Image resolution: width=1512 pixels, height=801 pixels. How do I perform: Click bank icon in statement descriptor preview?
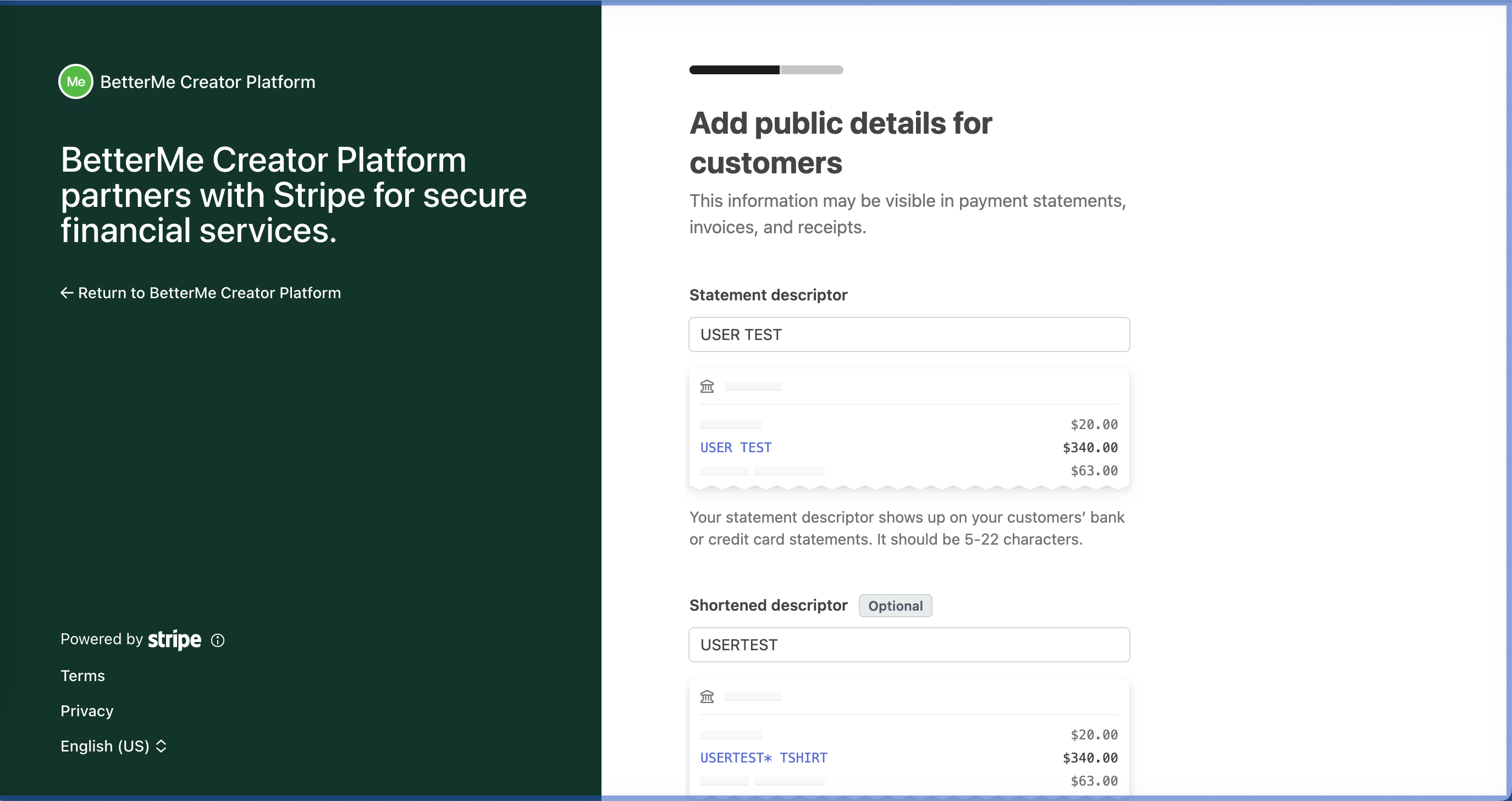coord(707,386)
